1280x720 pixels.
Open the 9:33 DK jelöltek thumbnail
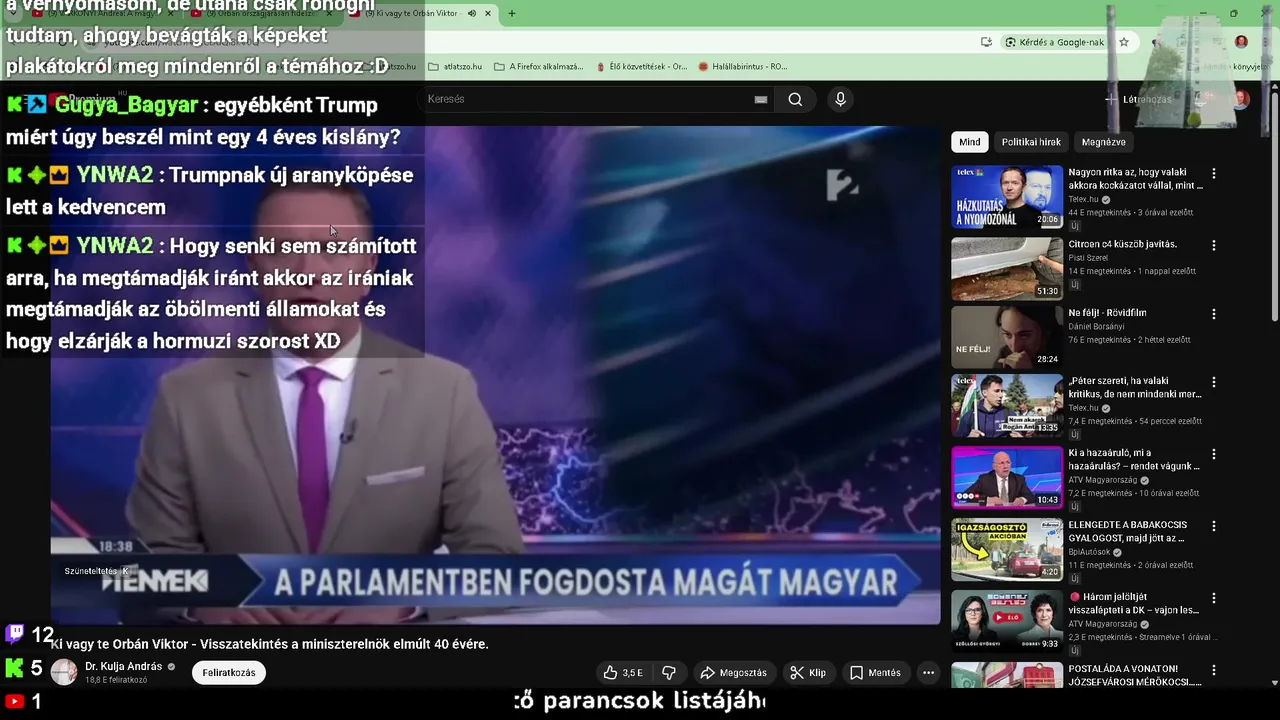pos(1007,621)
